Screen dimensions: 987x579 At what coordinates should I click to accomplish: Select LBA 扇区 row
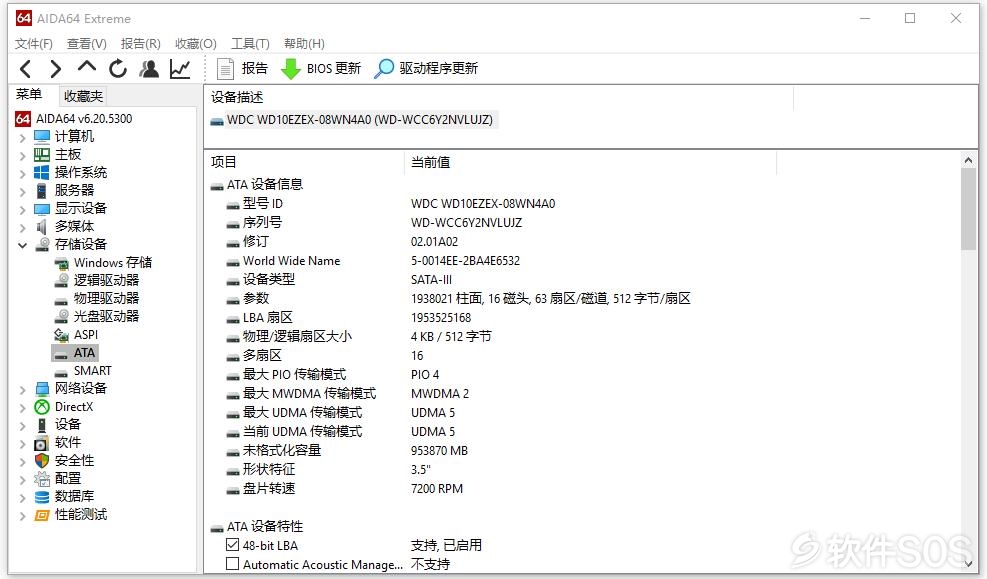click(x=268, y=317)
